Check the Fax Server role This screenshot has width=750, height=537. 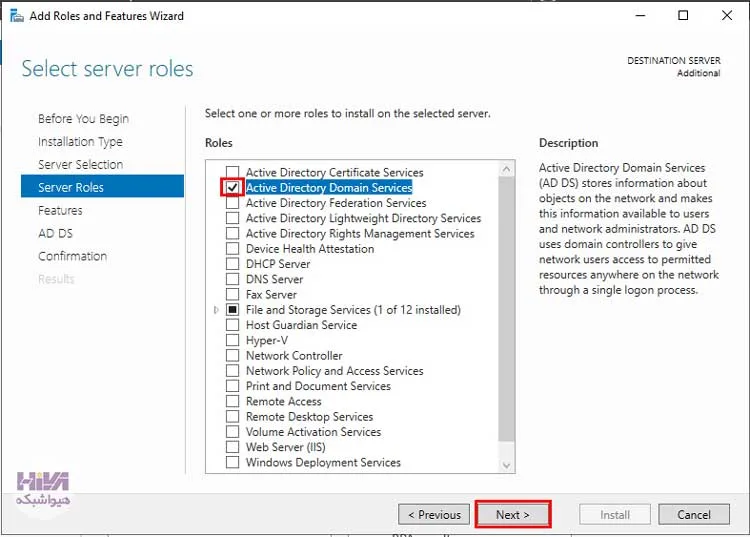coord(232,295)
